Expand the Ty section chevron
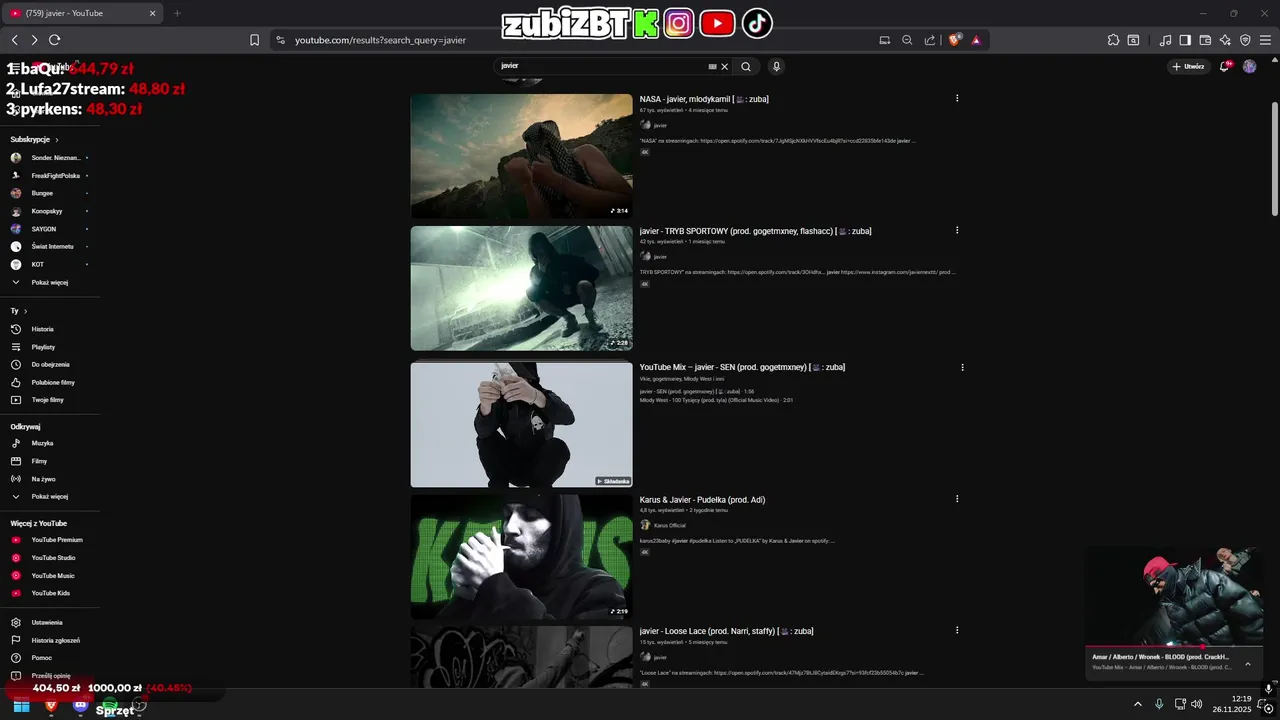The height and width of the screenshot is (720, 1280). click(25, 311)
